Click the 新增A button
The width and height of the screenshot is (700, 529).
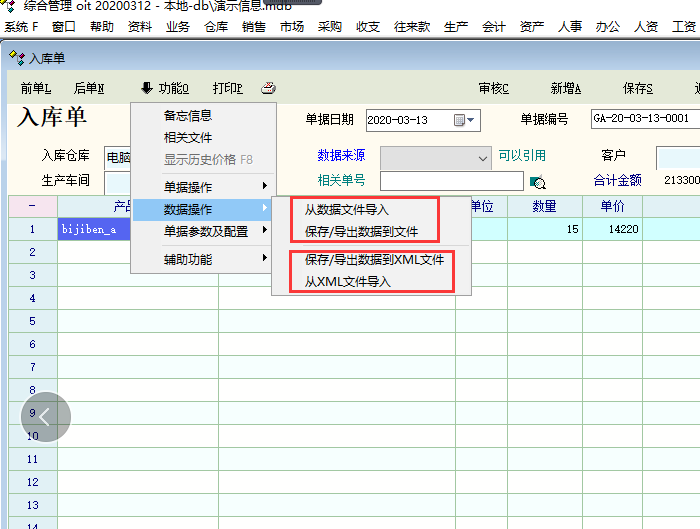(x=565, y=88)
